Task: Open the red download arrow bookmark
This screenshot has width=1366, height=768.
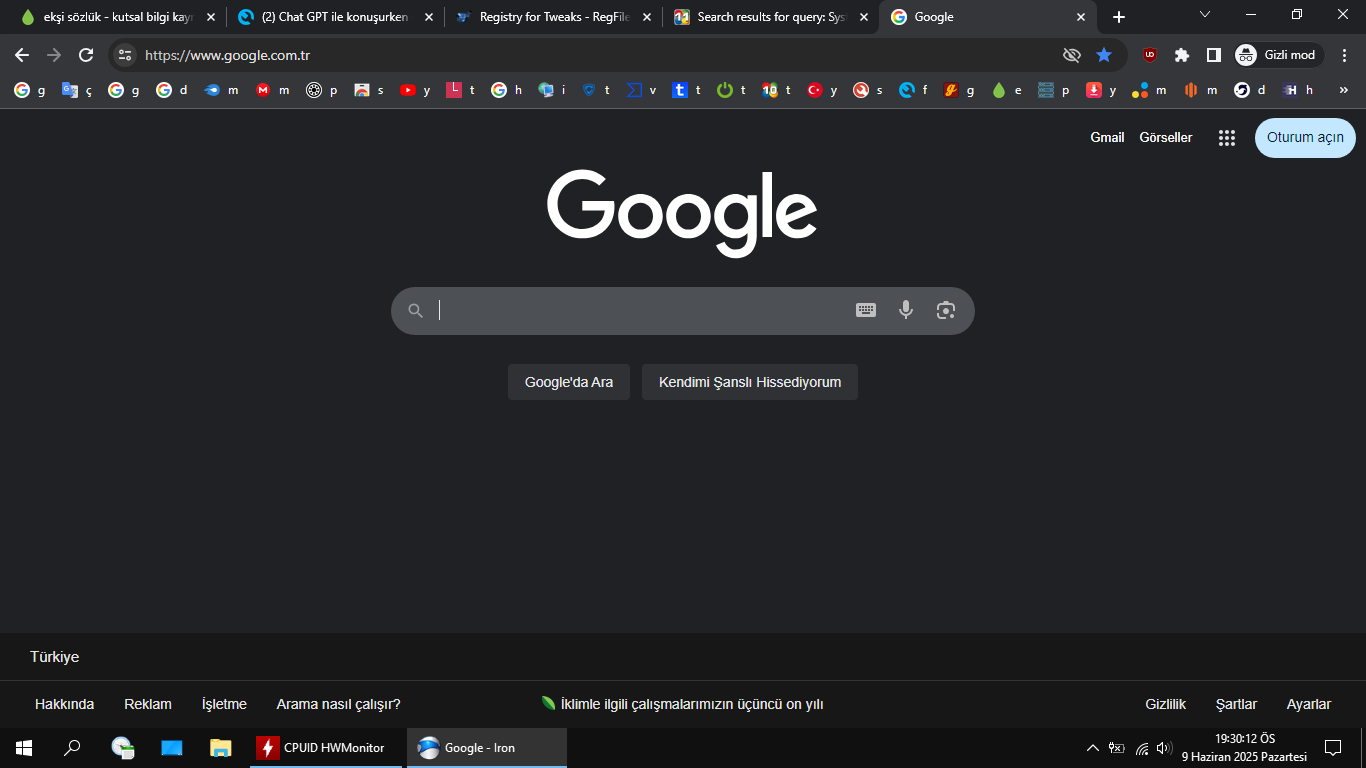Action: click(x=1102, y=90)
